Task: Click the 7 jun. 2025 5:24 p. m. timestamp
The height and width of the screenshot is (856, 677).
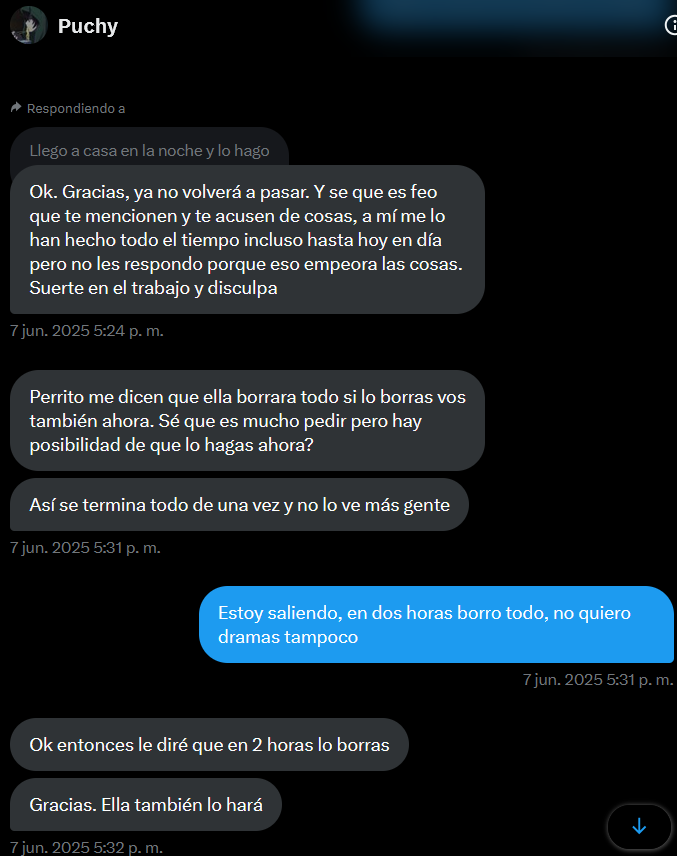Action: pos(87,330)
